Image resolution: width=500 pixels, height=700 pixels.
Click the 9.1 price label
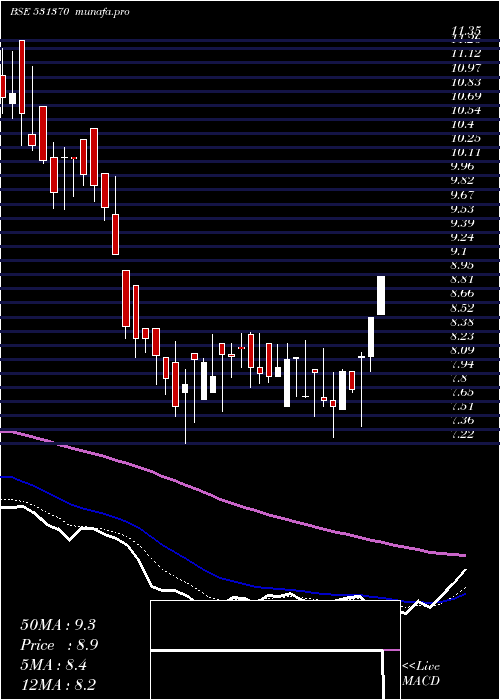(459, 250)
